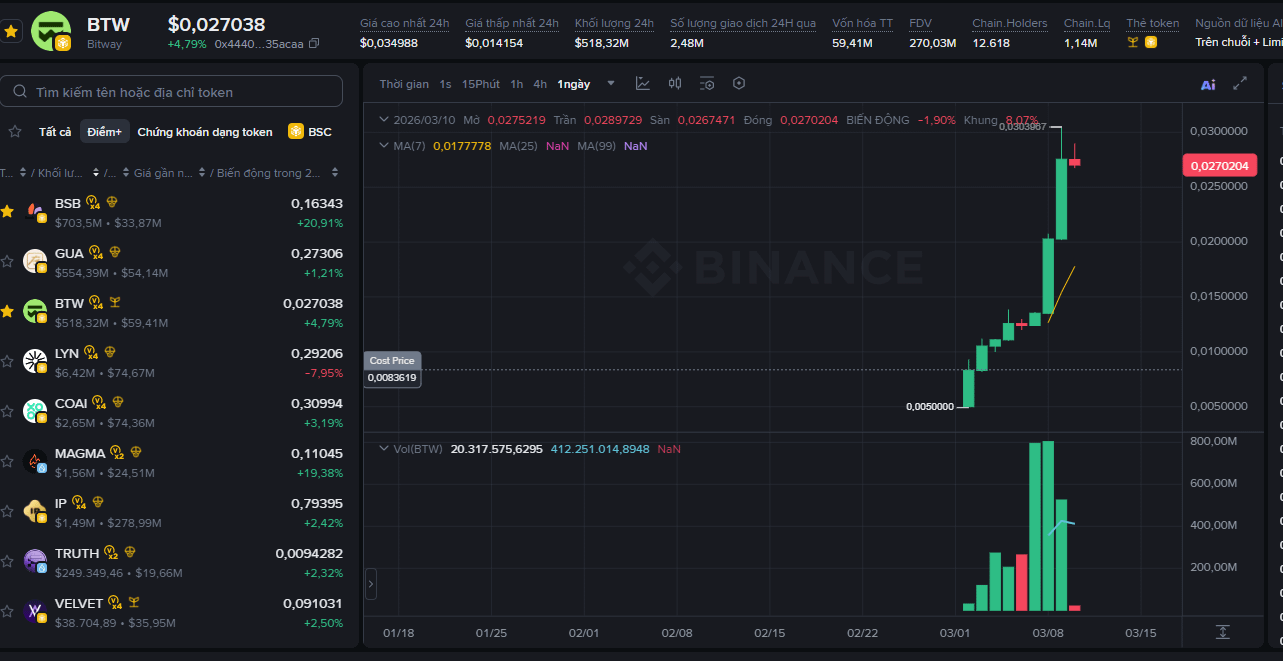This screenshot has height=661, width=1283.
Task: Collapse the Vol(BTW) indicator chevron
Action: point(383,449)
